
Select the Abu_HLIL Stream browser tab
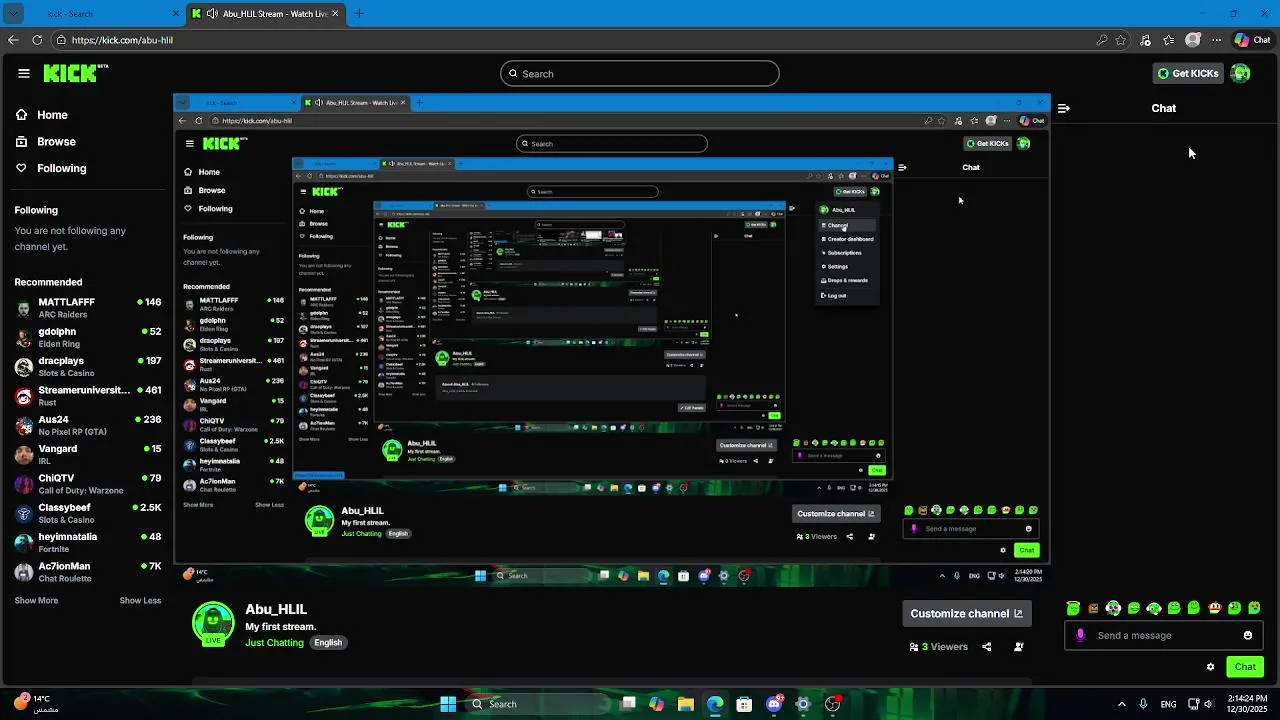tap(266, 13)
